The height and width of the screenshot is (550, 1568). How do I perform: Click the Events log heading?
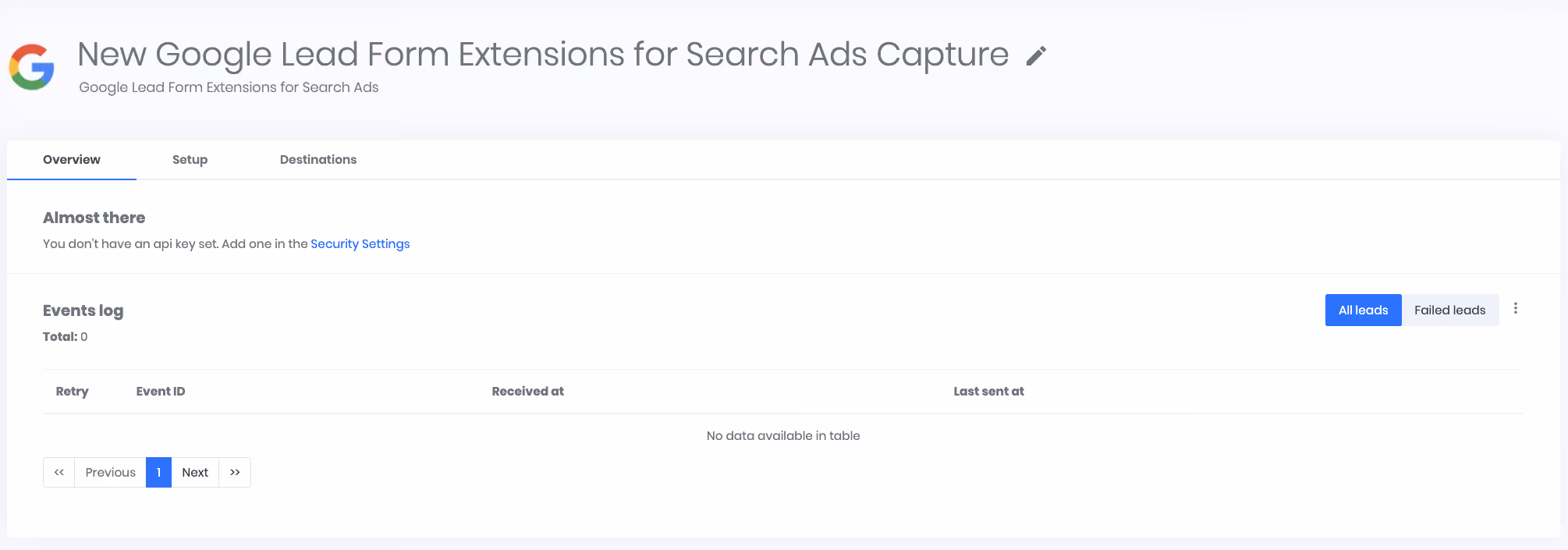point(83,310)
